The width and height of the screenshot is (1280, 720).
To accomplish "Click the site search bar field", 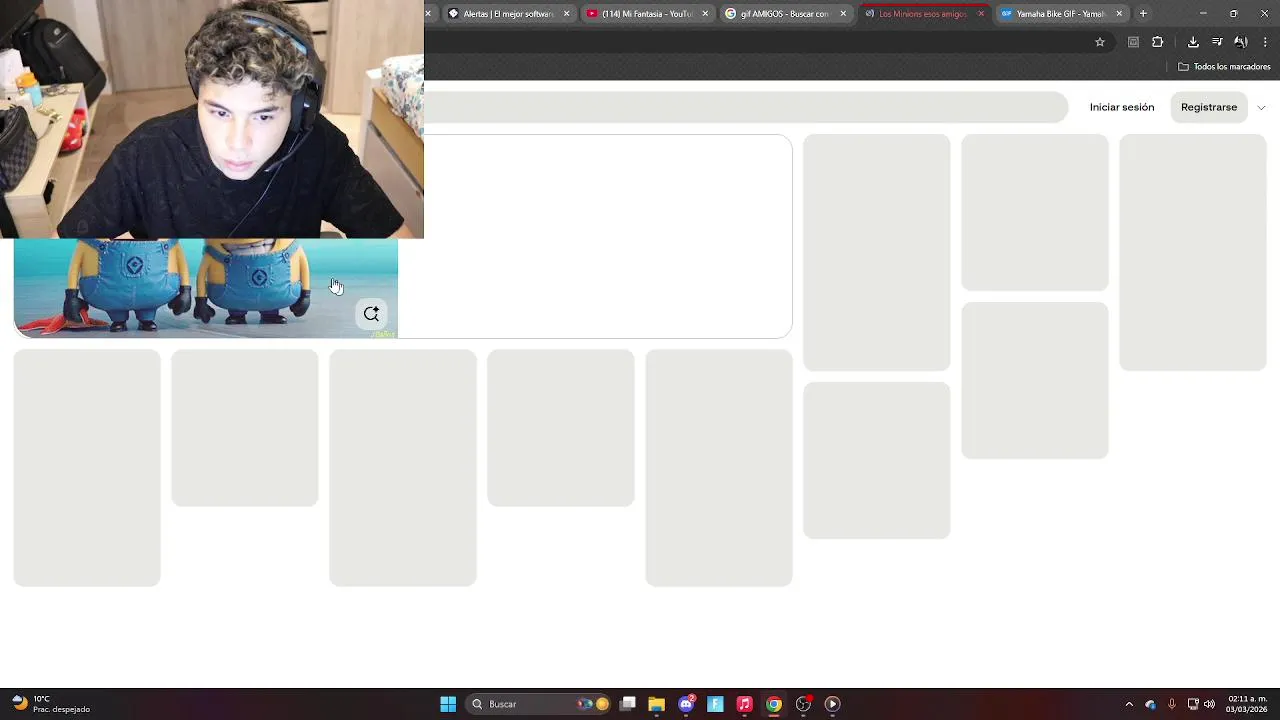I will [745, 107].
